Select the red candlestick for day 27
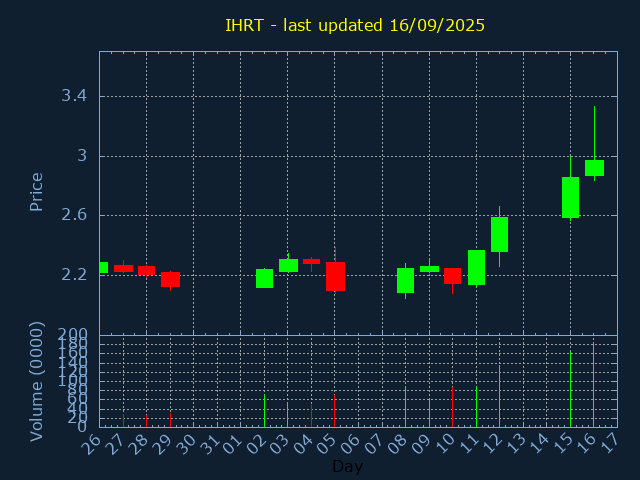 123,268
